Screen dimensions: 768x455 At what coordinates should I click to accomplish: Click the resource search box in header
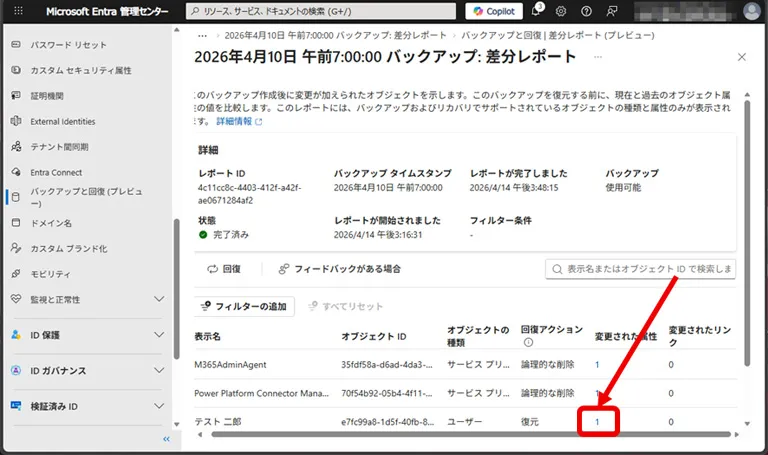(x=321, y=11)
